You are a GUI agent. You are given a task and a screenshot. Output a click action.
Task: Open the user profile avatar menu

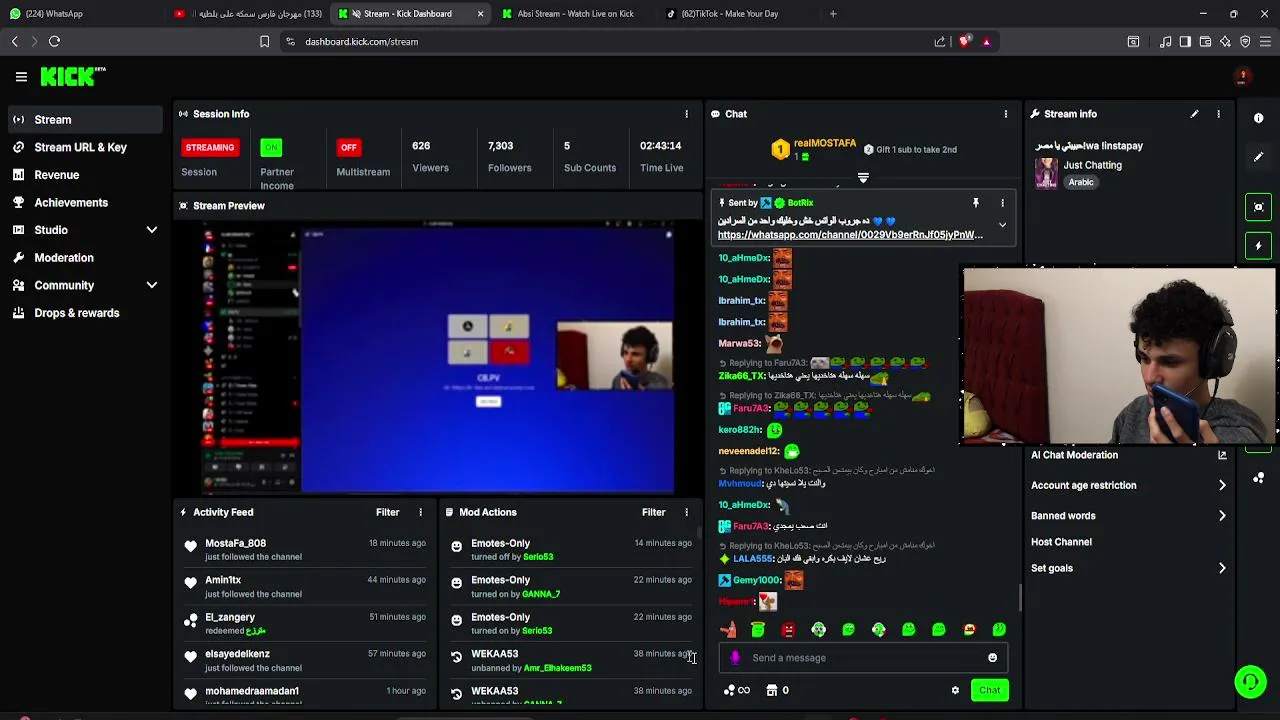(x=1242, y=76)
